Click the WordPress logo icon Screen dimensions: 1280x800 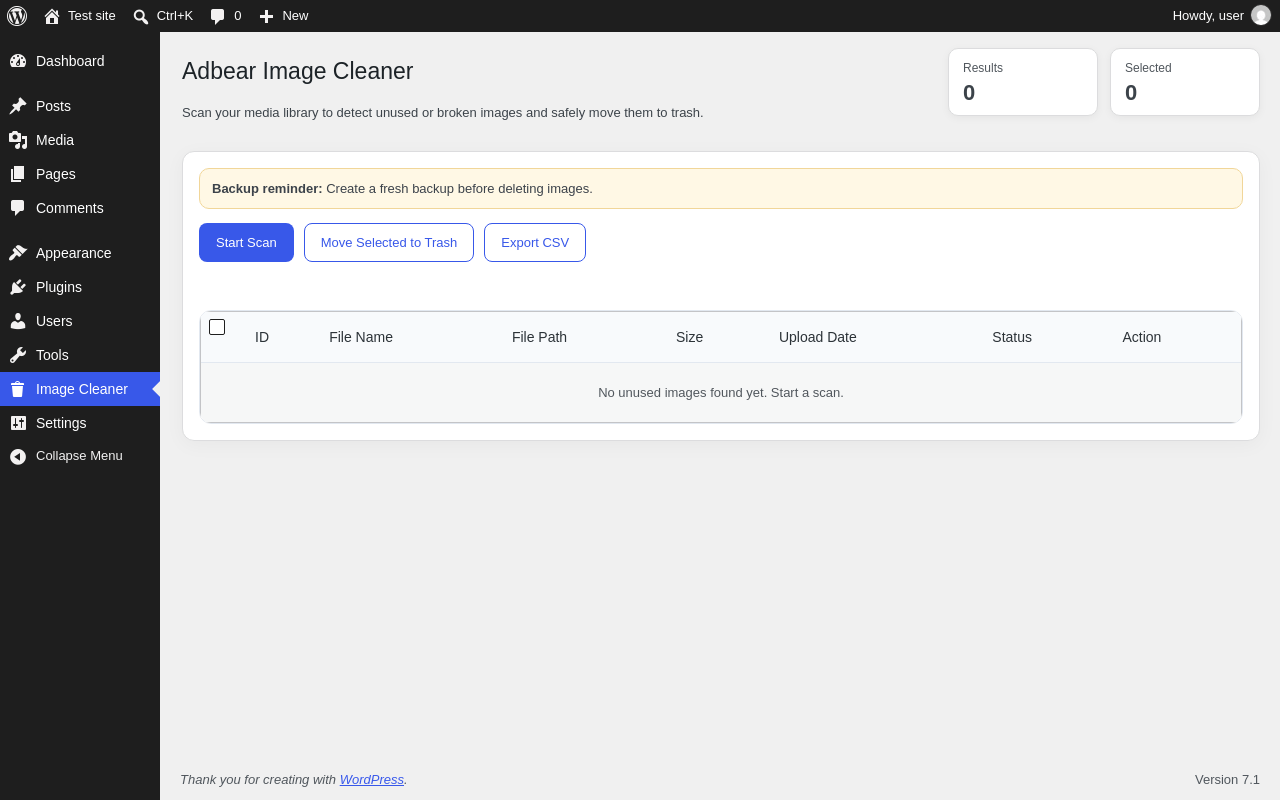point(17,16)
